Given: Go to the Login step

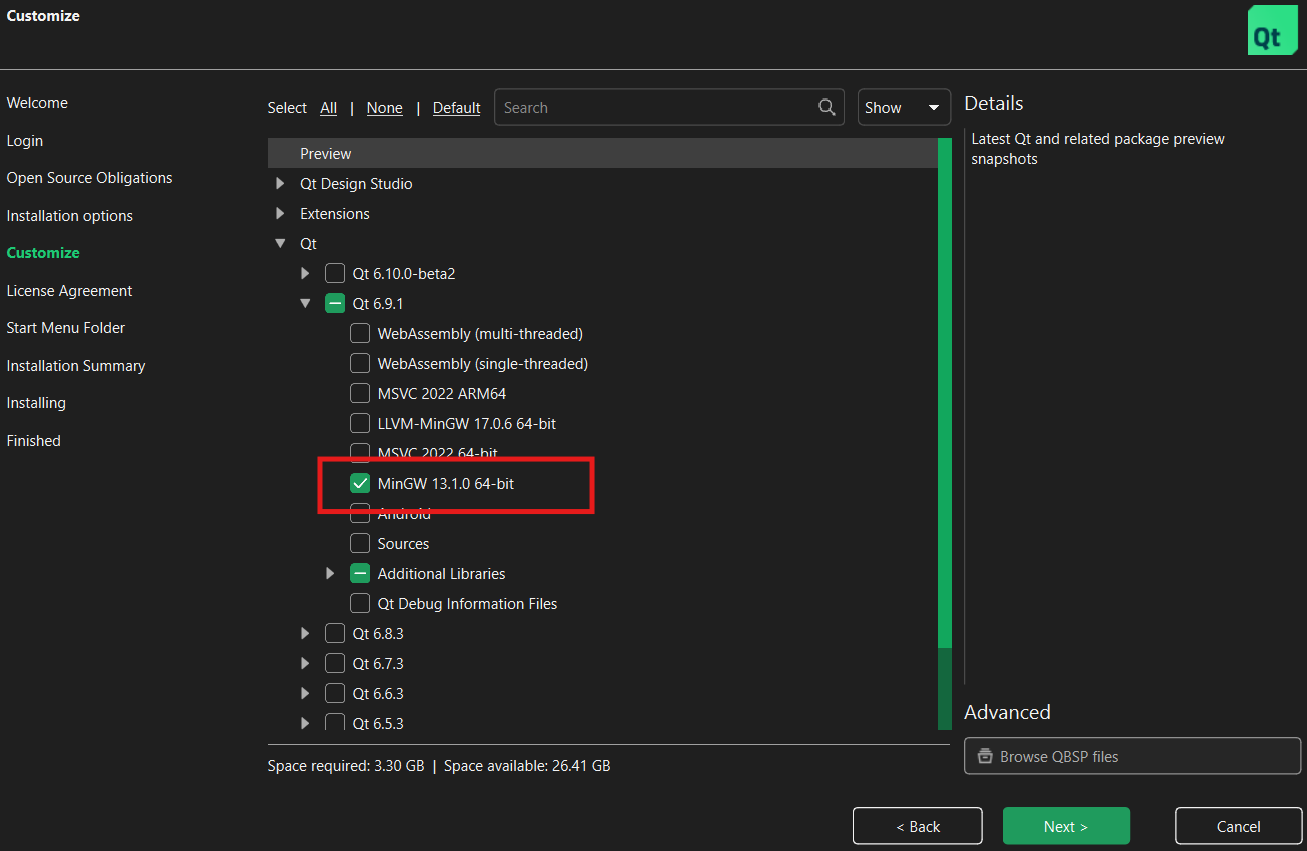Looking at the screenshot, I should click(25, 141).
